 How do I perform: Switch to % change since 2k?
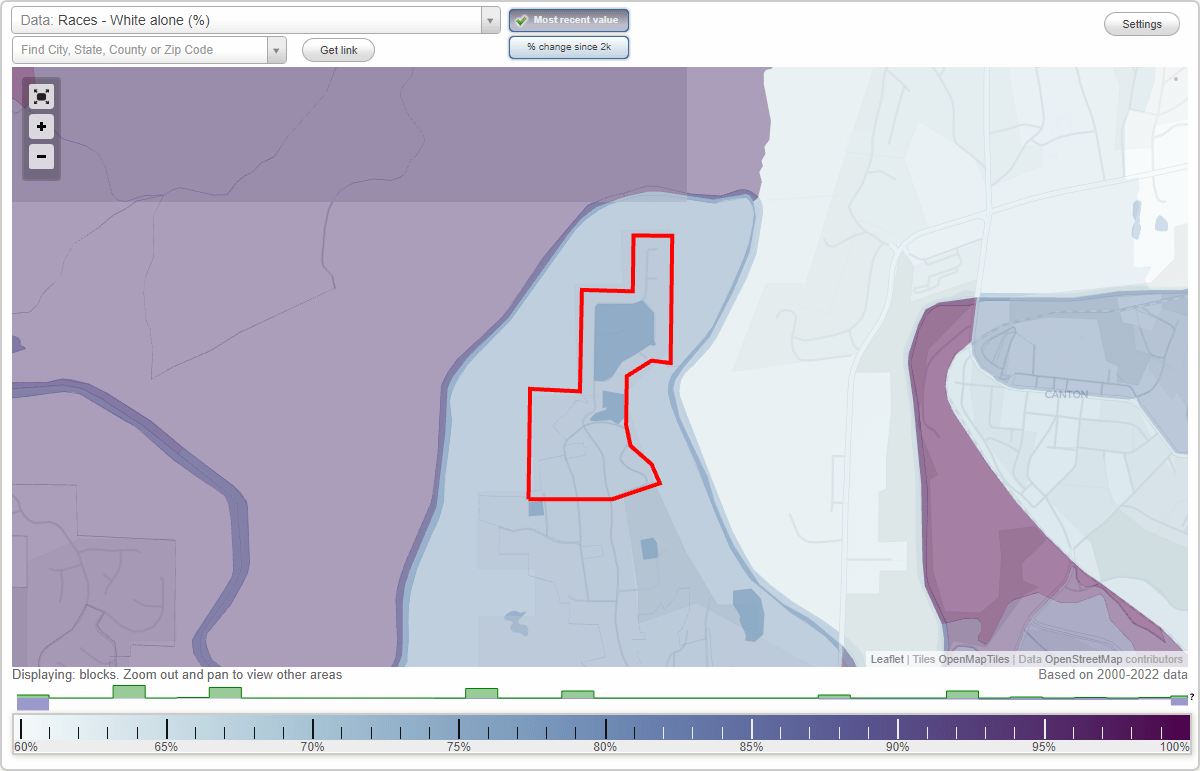pyautogui.click(x=569, y=47)
